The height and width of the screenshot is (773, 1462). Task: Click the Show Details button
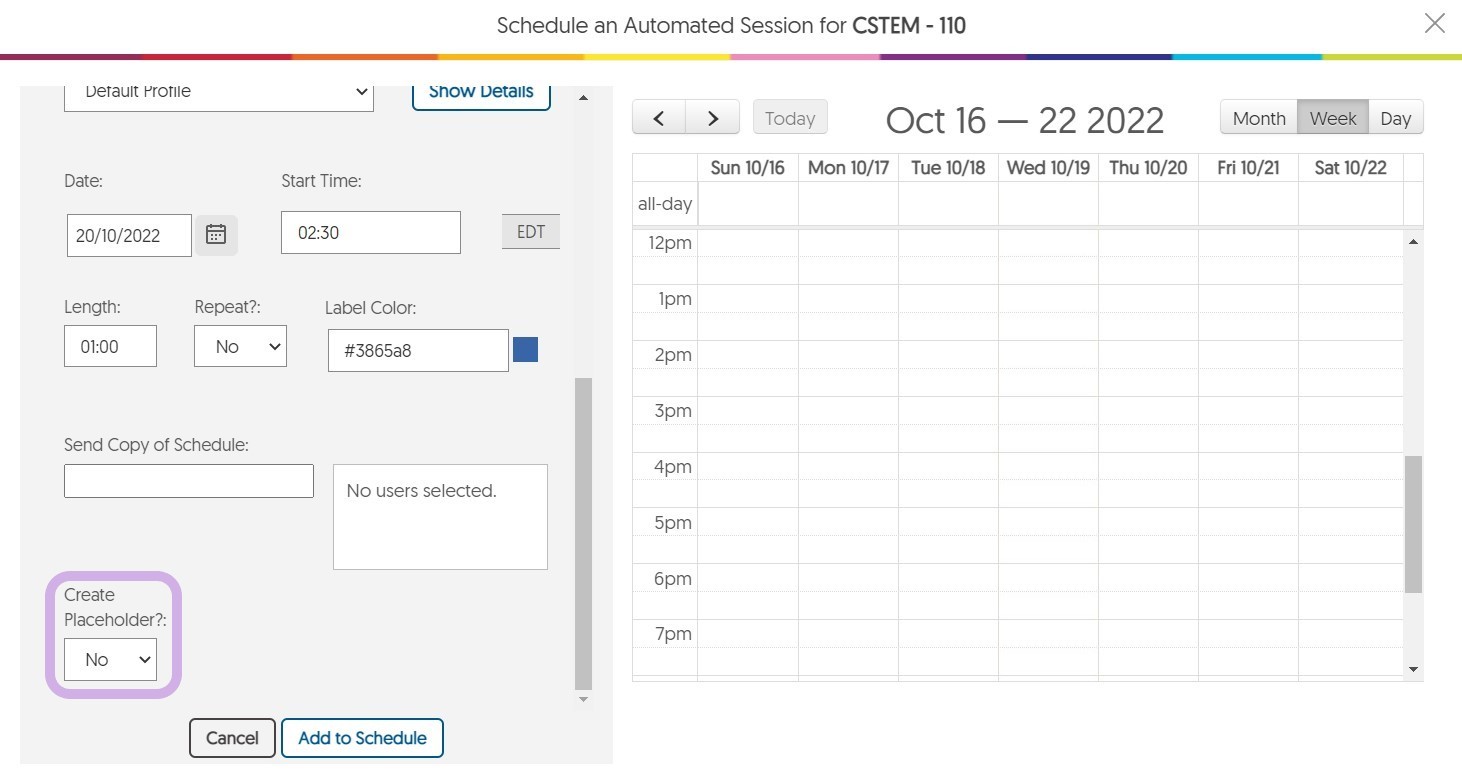coord(481,93)
